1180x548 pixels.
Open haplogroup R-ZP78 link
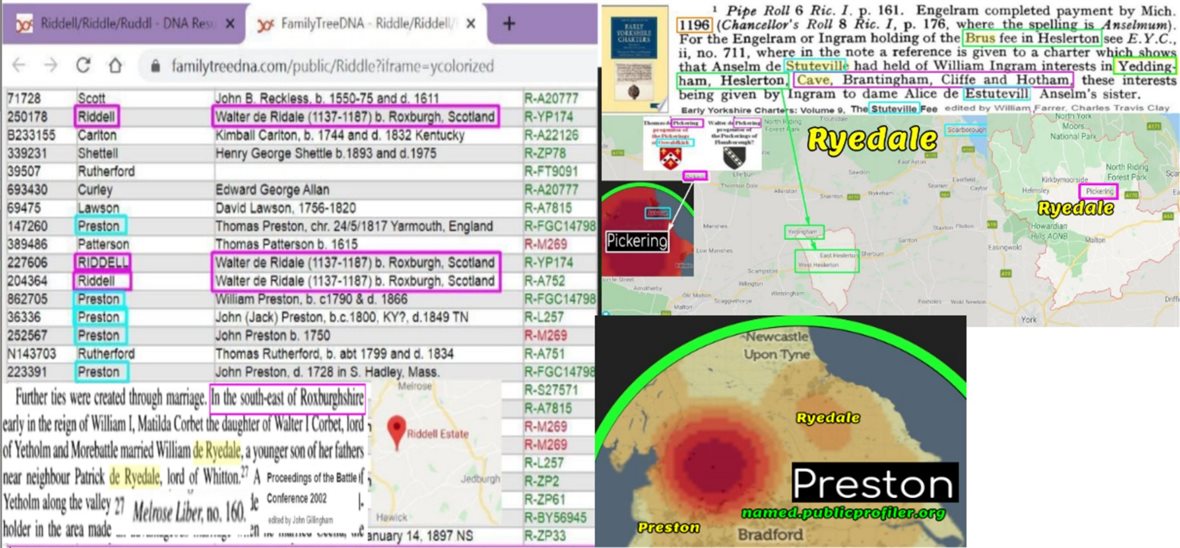pos(546,154)
